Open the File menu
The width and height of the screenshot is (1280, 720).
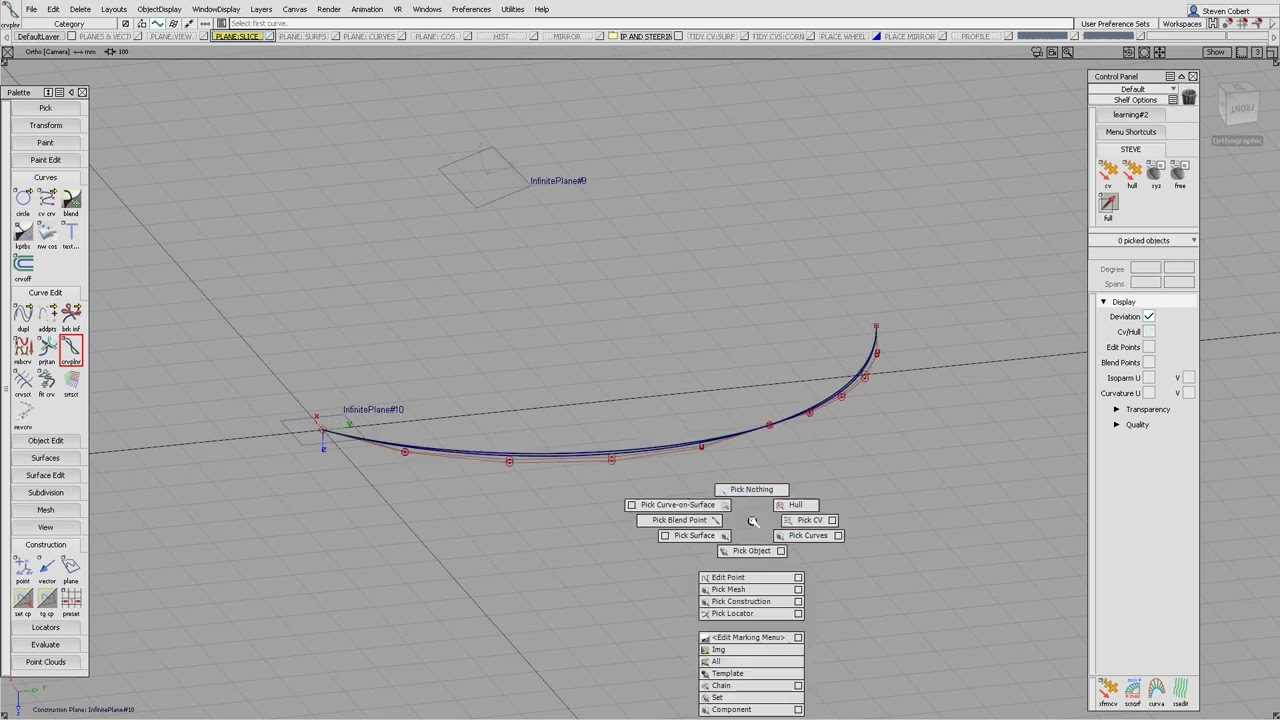pos(31,9)
